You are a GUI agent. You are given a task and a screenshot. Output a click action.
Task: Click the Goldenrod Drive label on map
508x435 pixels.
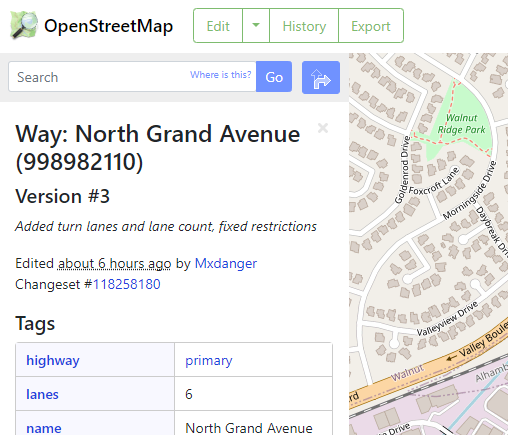pos(402,169)
